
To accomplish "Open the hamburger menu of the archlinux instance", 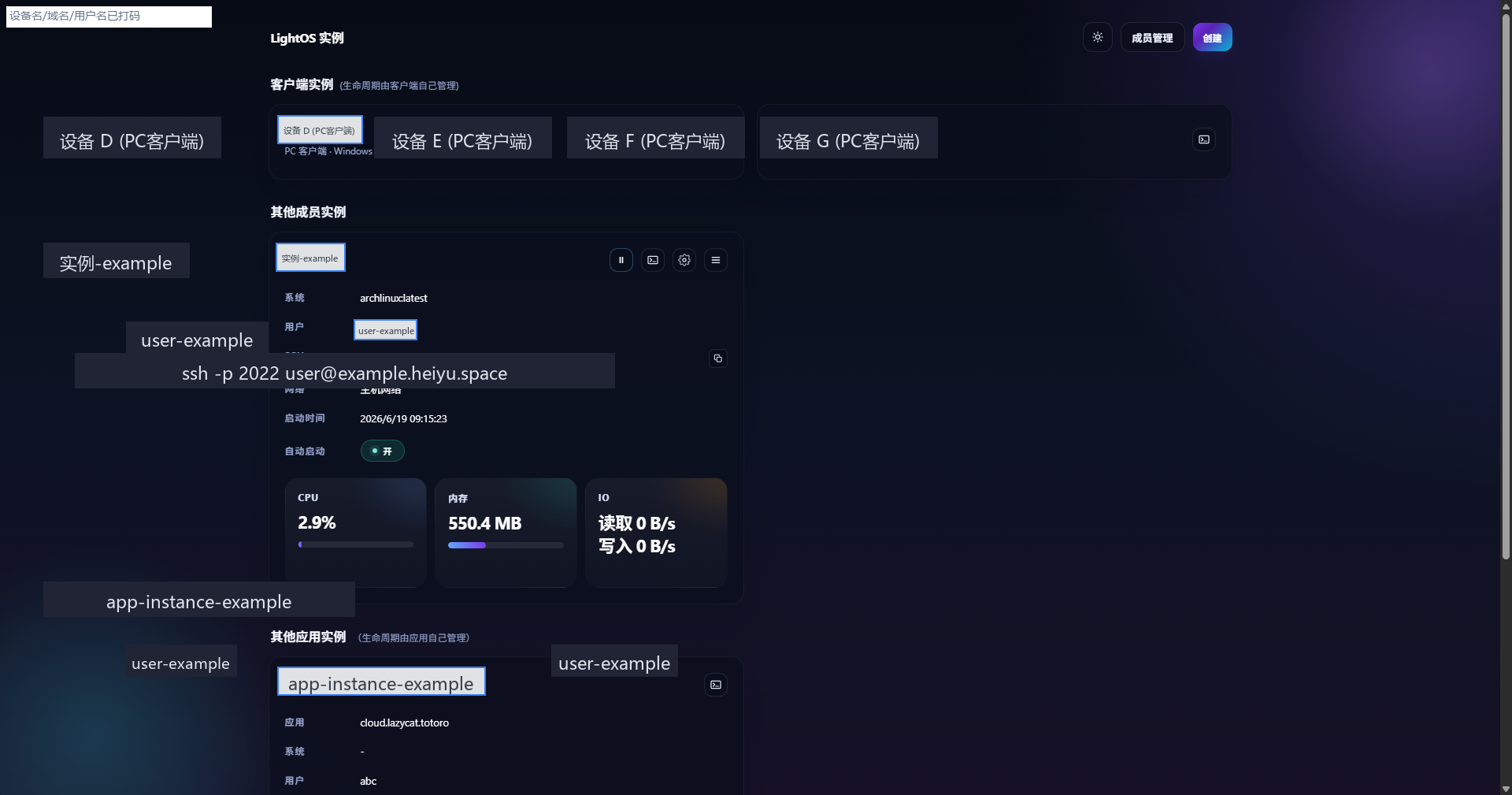I will click(715, 260).
